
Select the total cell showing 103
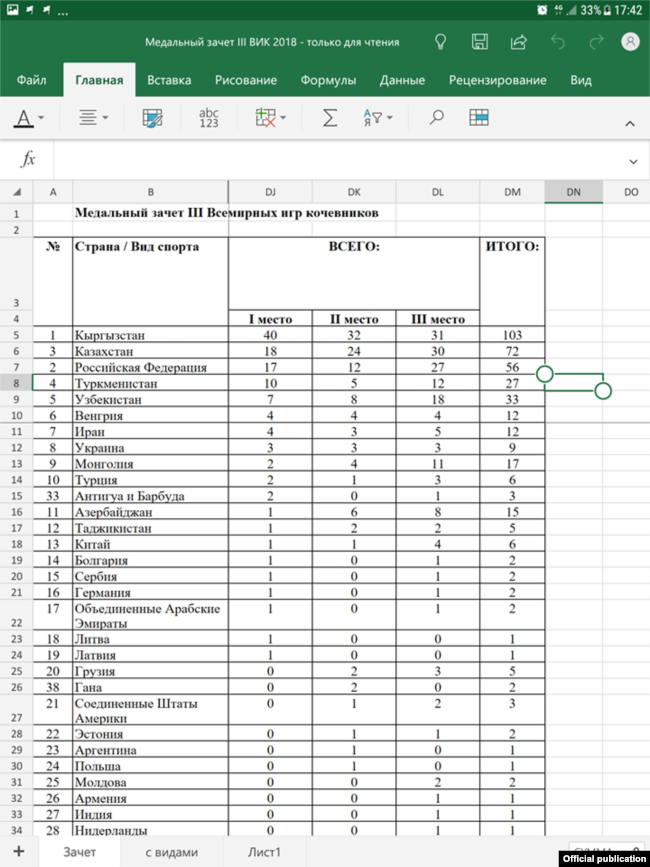click(x=512, y=335)
